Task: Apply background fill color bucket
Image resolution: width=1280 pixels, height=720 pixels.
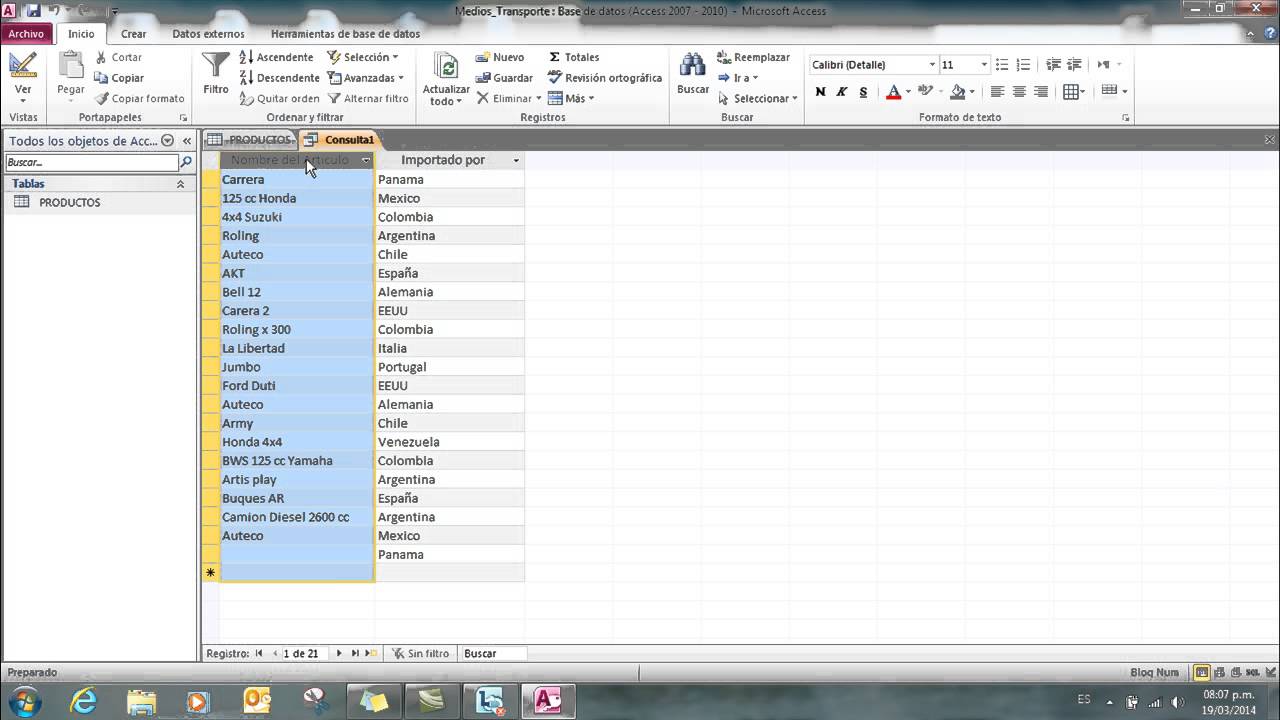Action: tap(957, 92)
